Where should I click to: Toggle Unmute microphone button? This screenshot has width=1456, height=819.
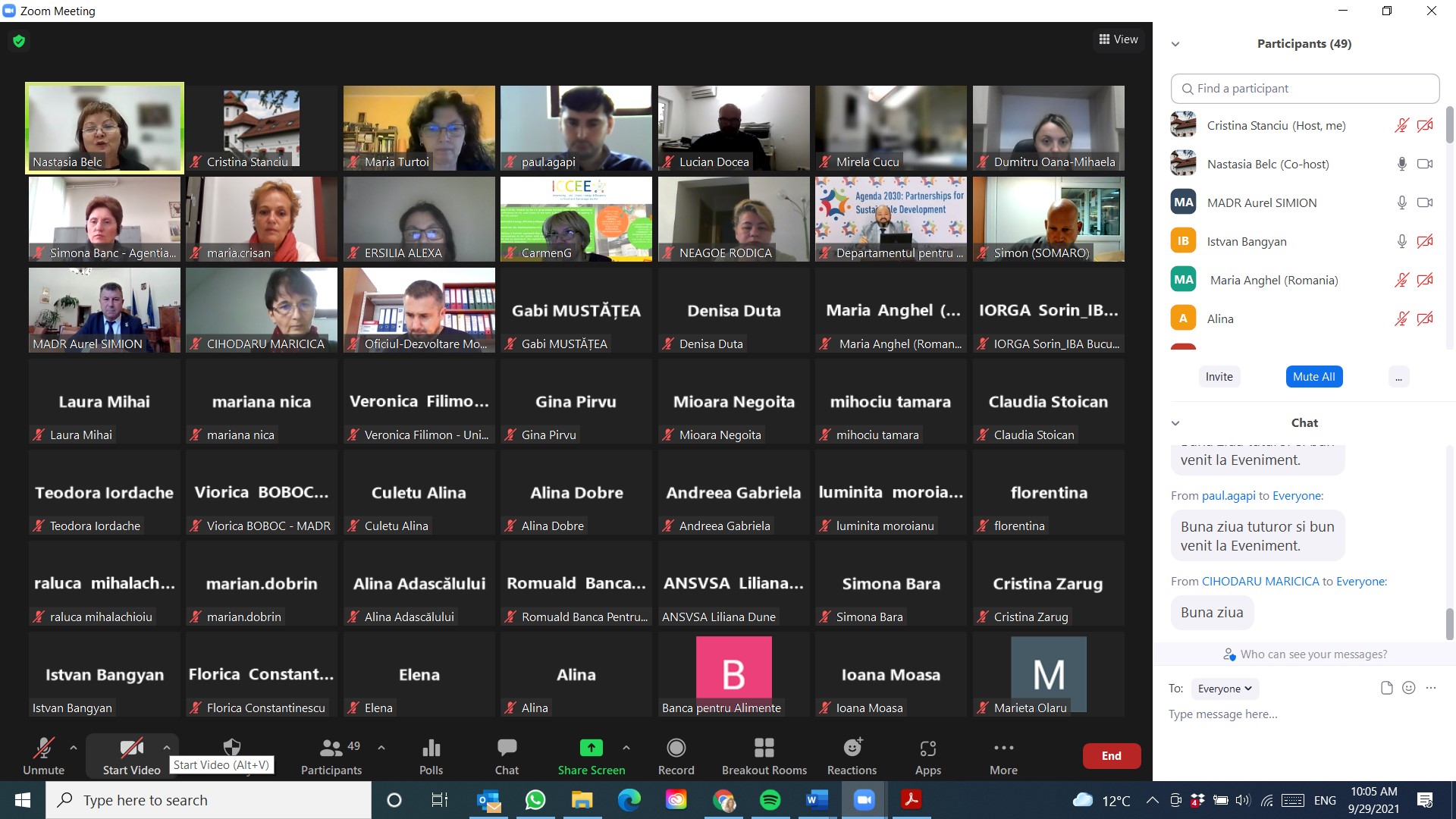click(43, 756)
